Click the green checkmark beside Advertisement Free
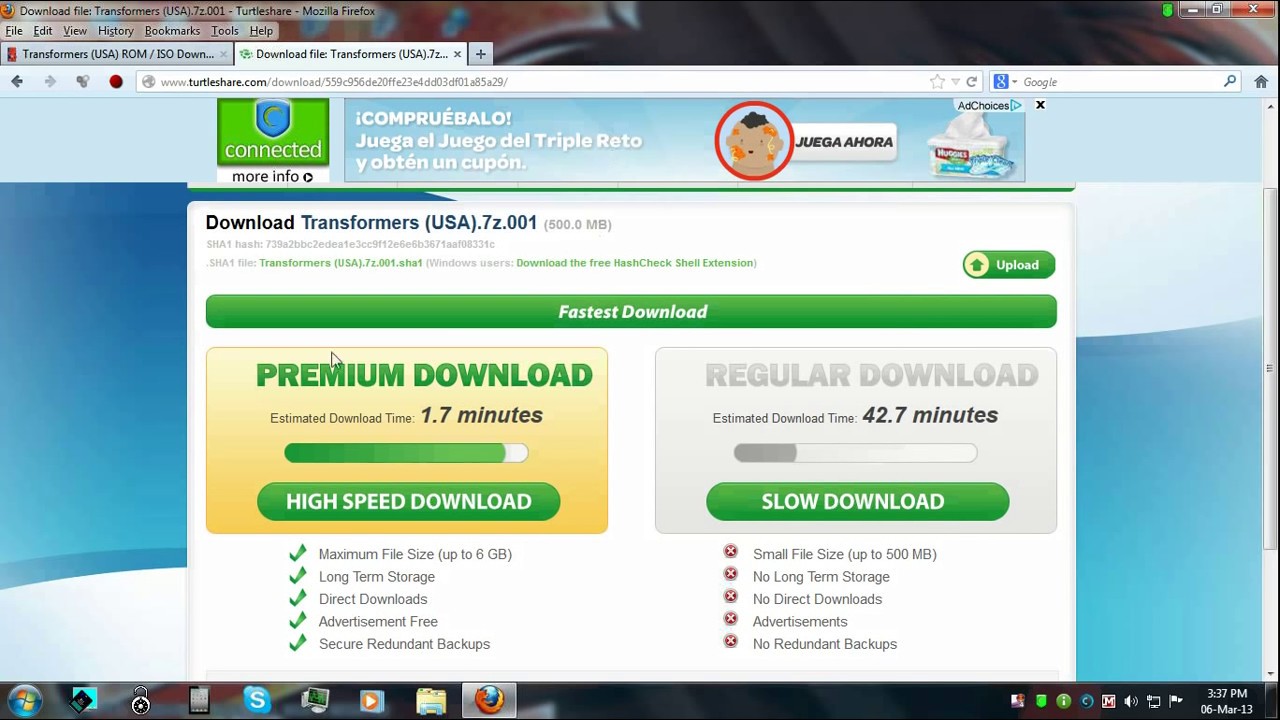Screen dimensions: 1280x720 pos(297,620)
